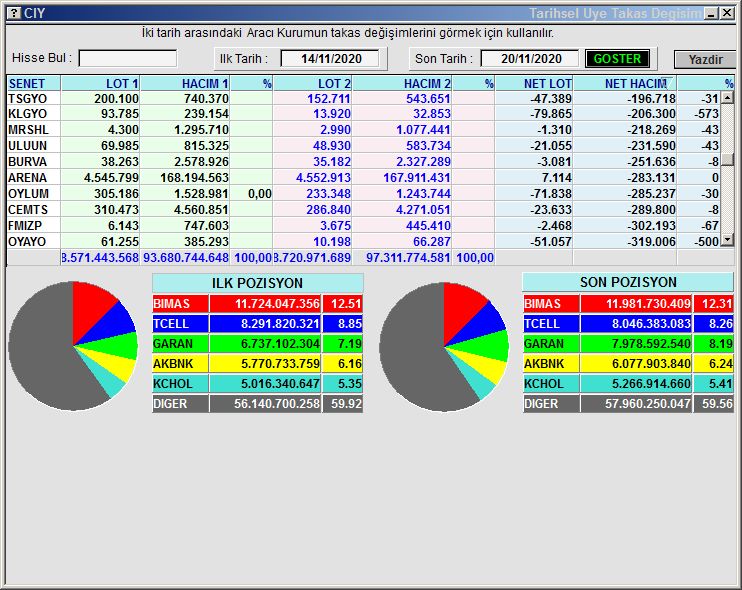The image size is (742, 590).
Task: Sort by HACIM 2 column header
Action: point(402,83)
